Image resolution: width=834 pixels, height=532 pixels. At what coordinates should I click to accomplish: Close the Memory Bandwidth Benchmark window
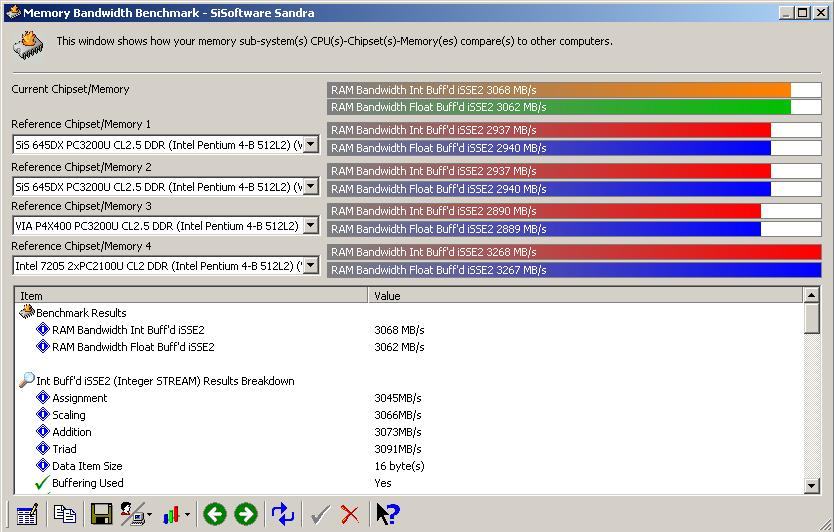coord(821,12)
